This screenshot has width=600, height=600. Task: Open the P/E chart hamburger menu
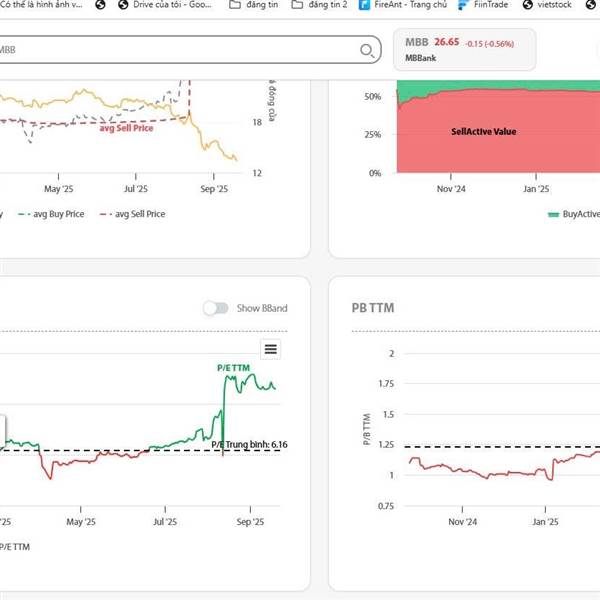271,349
